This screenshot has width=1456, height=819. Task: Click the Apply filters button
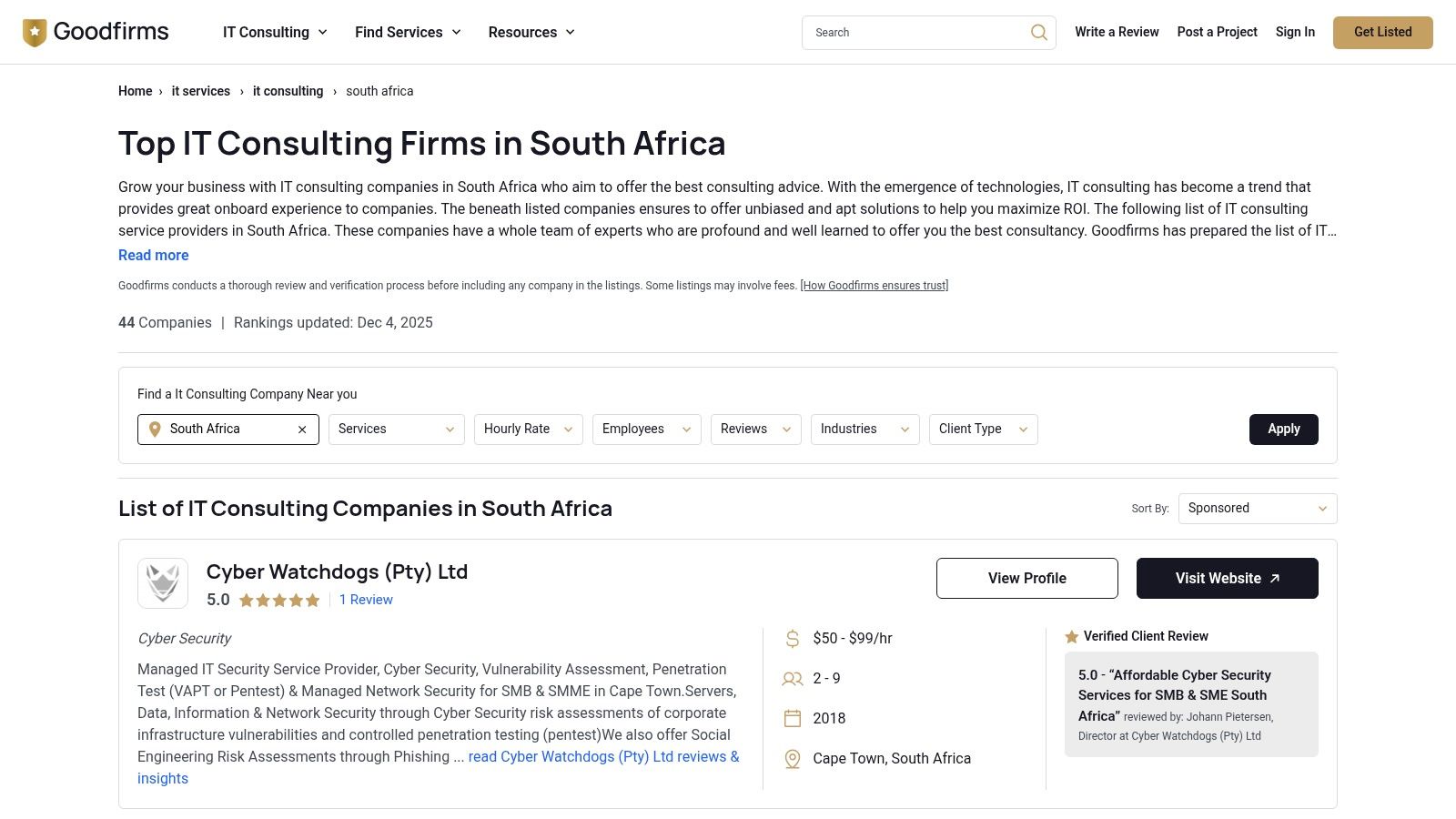pos(1283,430)
